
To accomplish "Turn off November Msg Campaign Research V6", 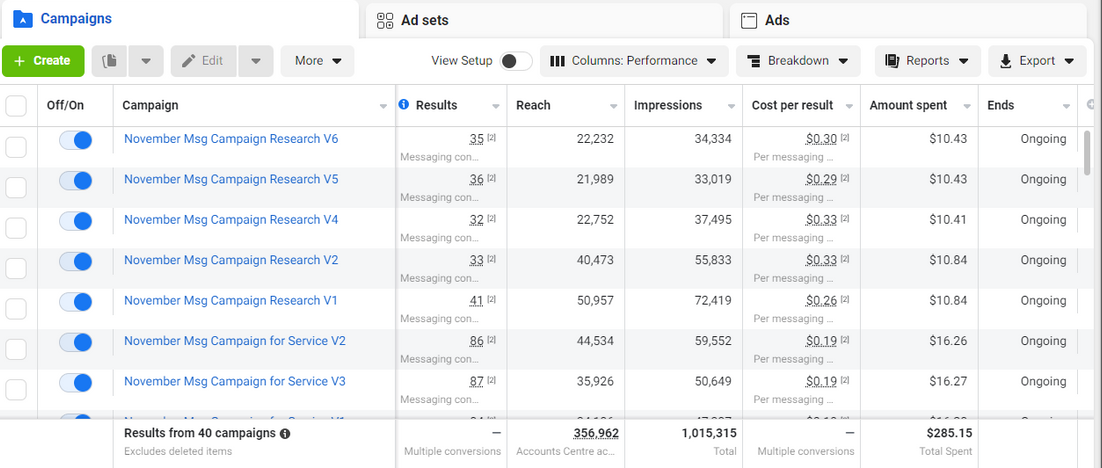I will click(x=76, y=140).
